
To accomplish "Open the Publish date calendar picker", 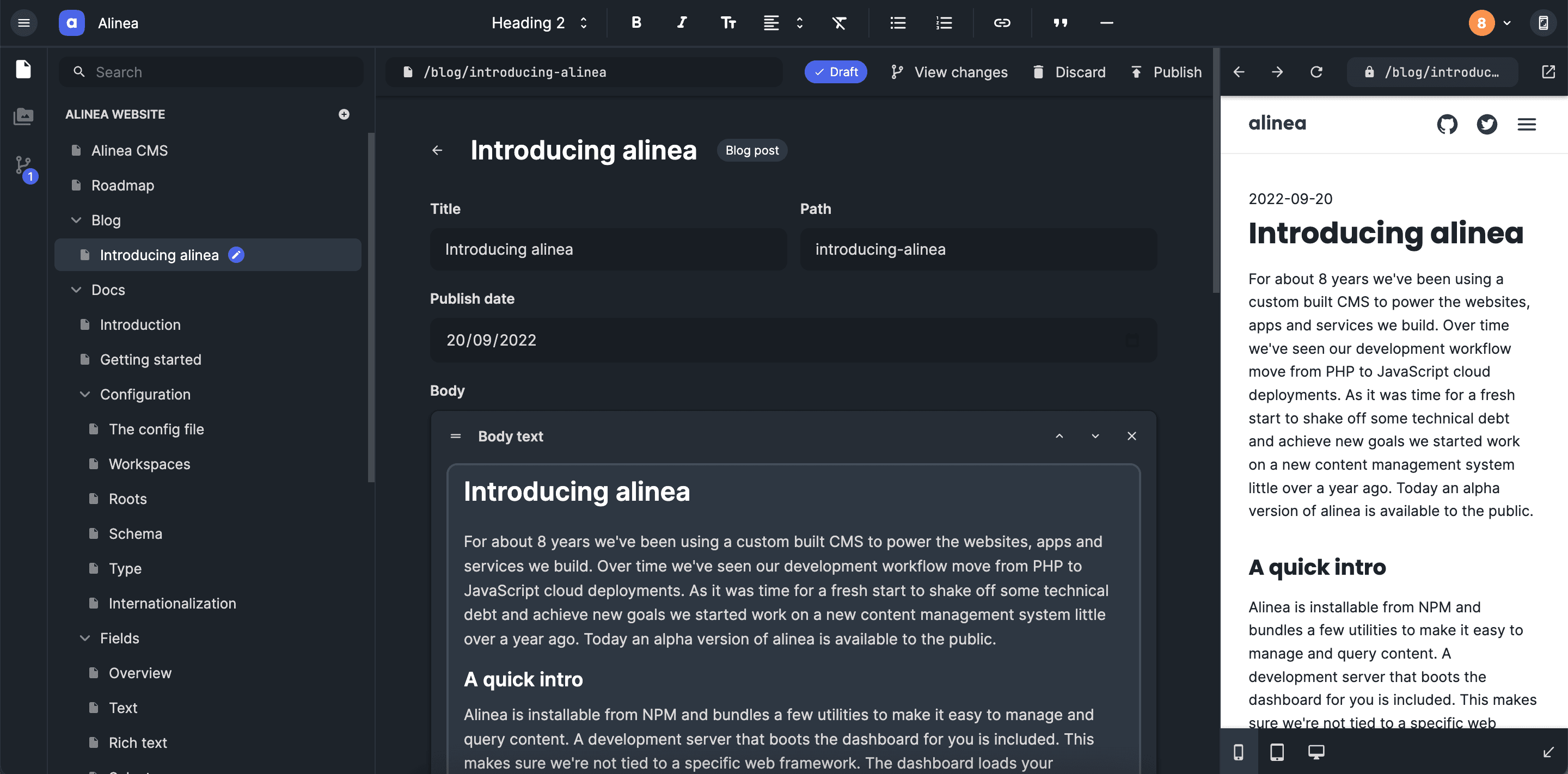I will click(1131, 340).
